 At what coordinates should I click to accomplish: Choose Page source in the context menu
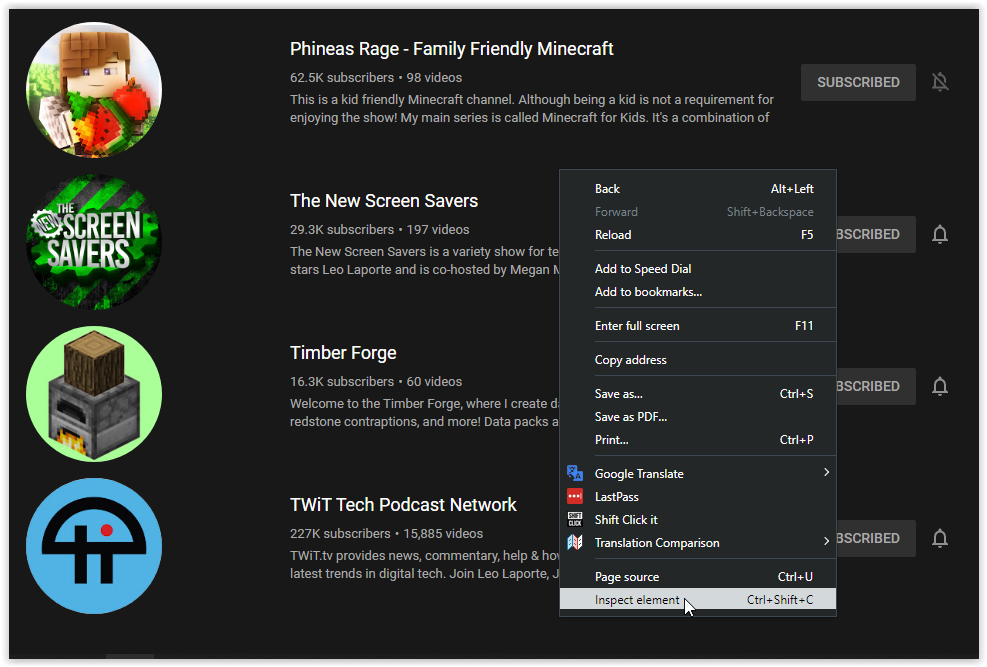point(627,577)
